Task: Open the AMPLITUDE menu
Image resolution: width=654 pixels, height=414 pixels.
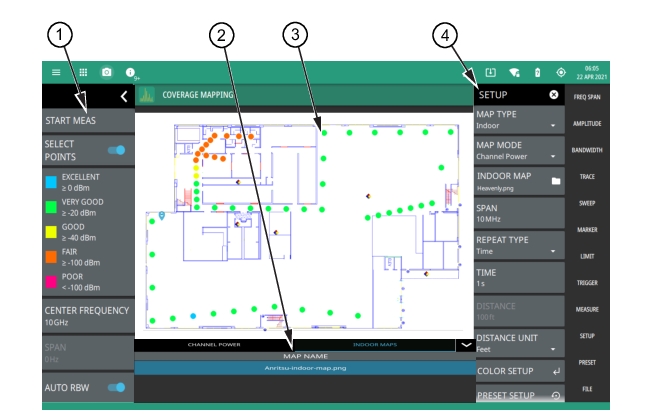Action: pos(587,123)
